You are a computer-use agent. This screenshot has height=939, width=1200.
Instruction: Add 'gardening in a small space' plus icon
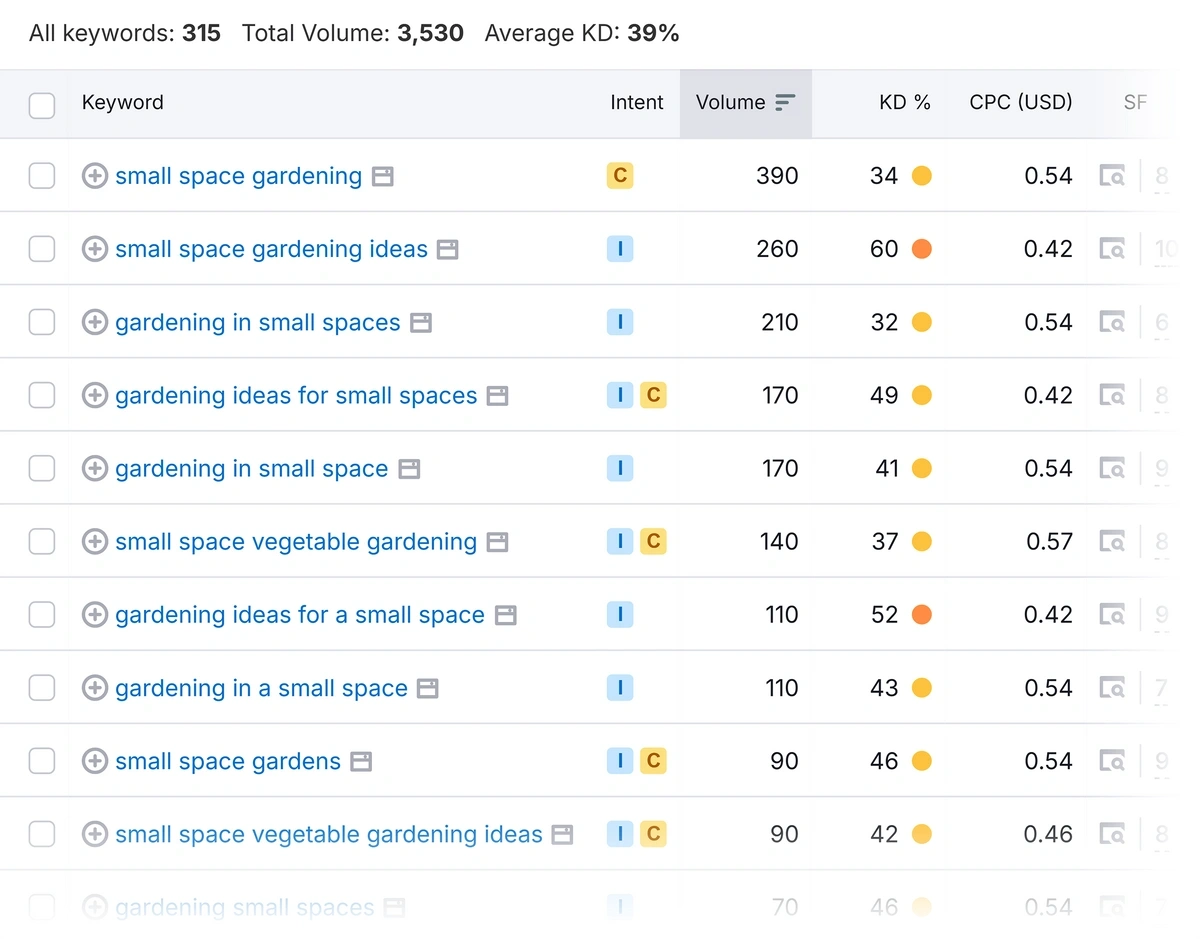(94, 688)
